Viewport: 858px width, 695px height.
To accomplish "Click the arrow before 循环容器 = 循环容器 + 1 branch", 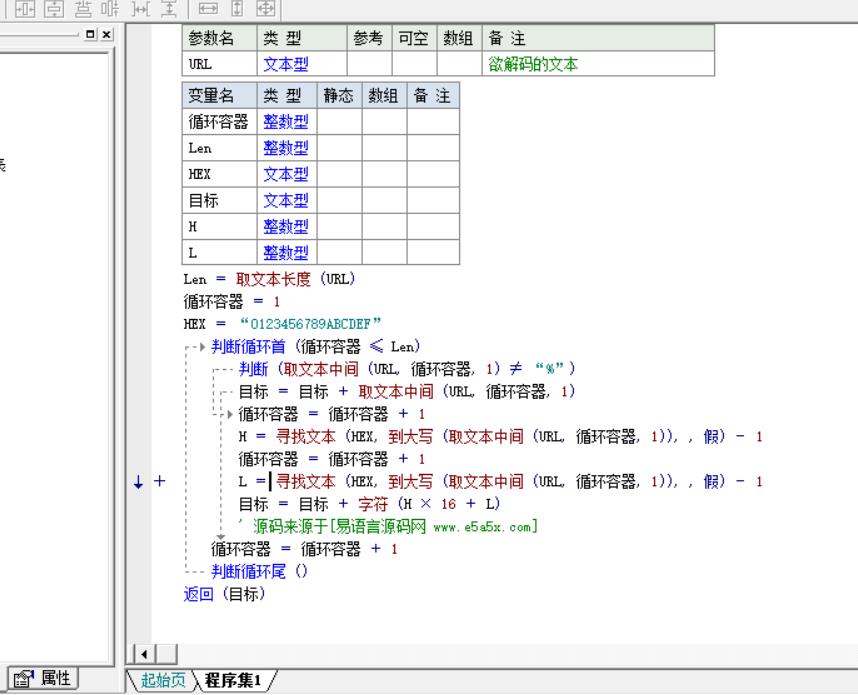I will (x=230, y=414).
